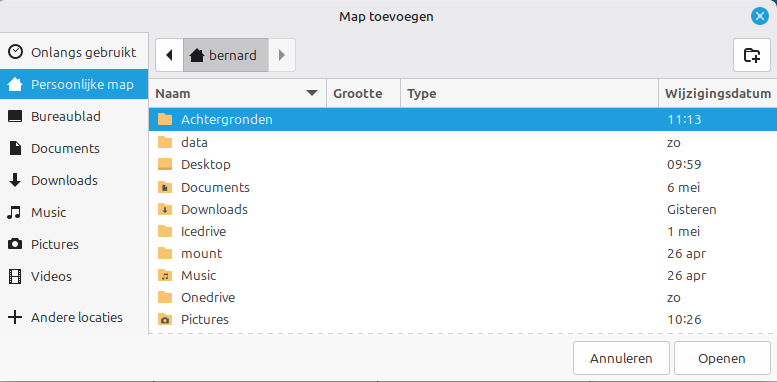Image resolution: width=777 pixels, height=382 pixels.
Task: Click the Icedrive folder icon
Action: pos(165,231)
